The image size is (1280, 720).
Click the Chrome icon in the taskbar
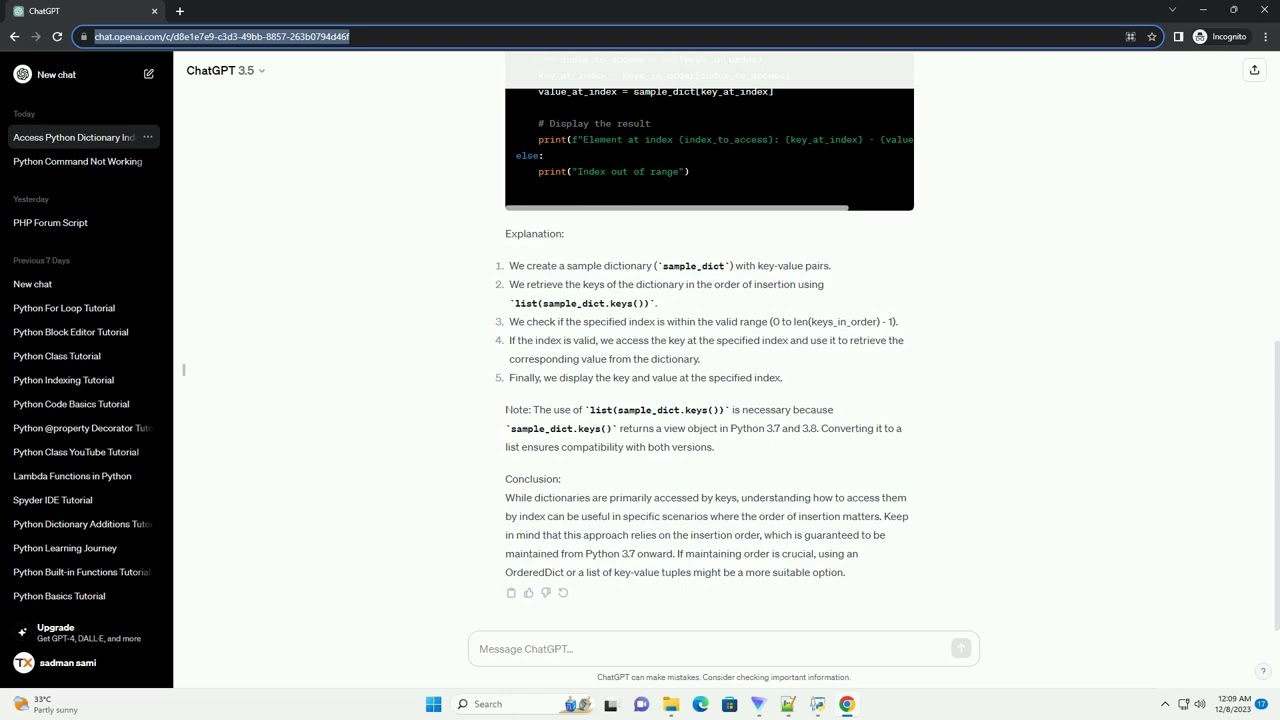click(x=847, y=704)
